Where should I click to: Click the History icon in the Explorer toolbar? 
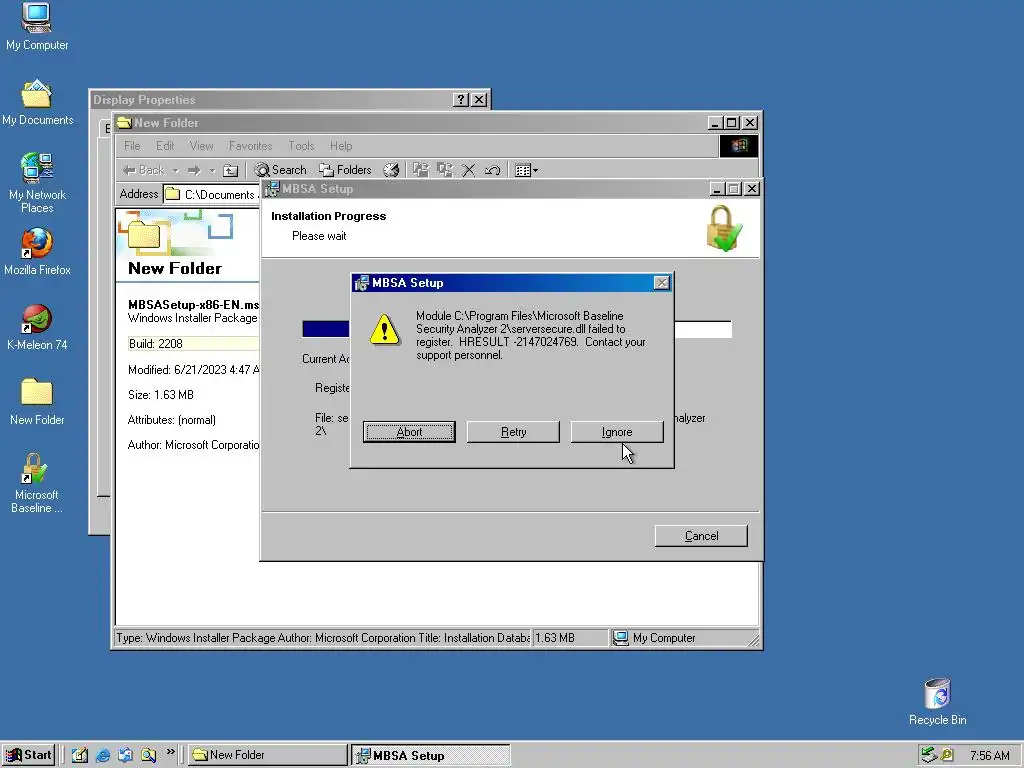pos(391,170)
